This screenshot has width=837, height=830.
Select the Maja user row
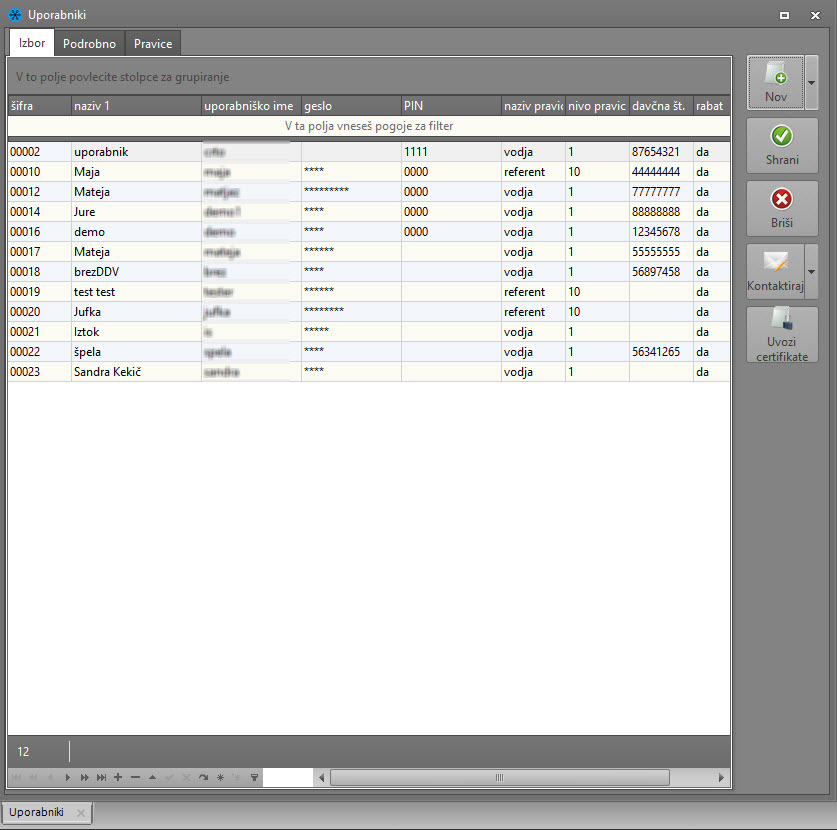coord(369,172)
